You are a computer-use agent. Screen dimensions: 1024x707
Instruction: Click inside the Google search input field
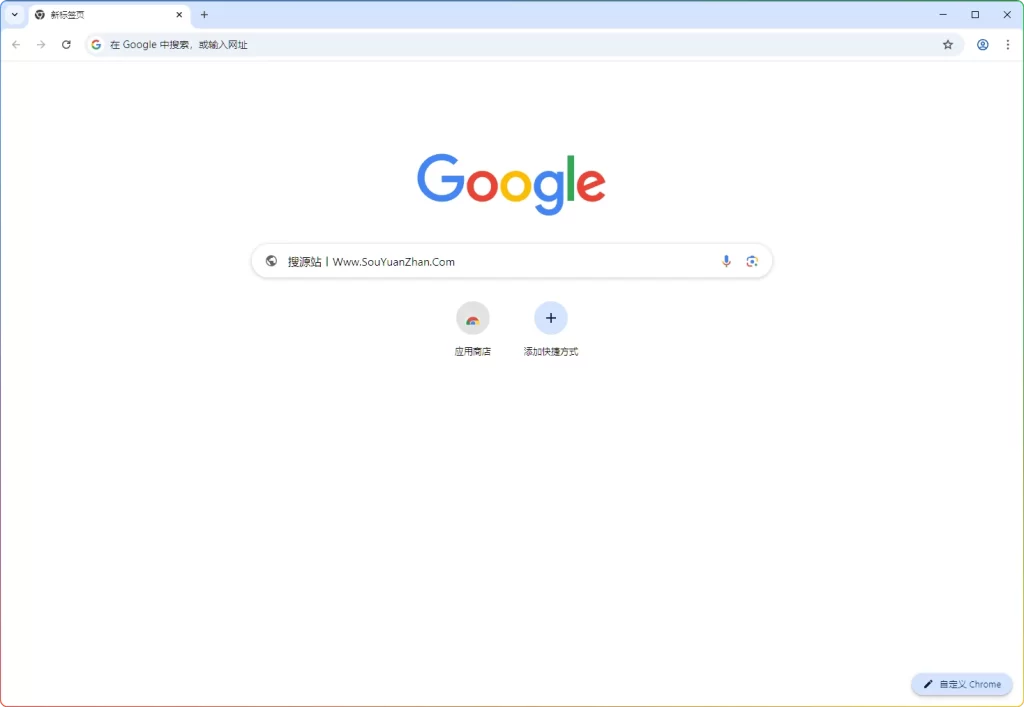coord(500,261)
